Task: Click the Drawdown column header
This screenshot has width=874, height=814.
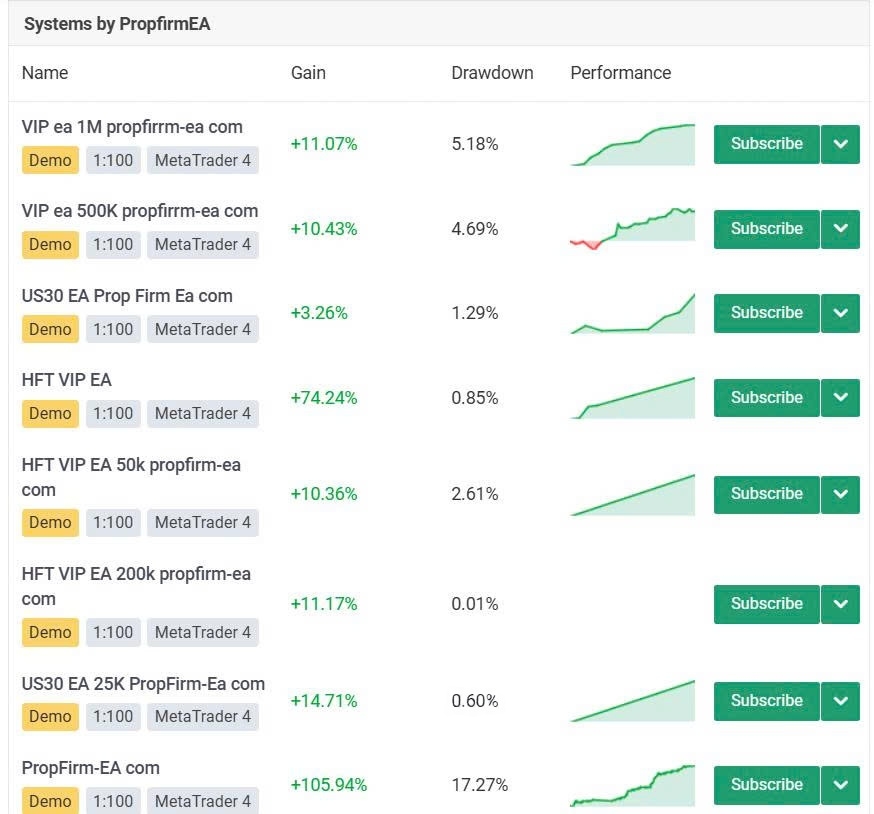Action: (x=492, y=72)
